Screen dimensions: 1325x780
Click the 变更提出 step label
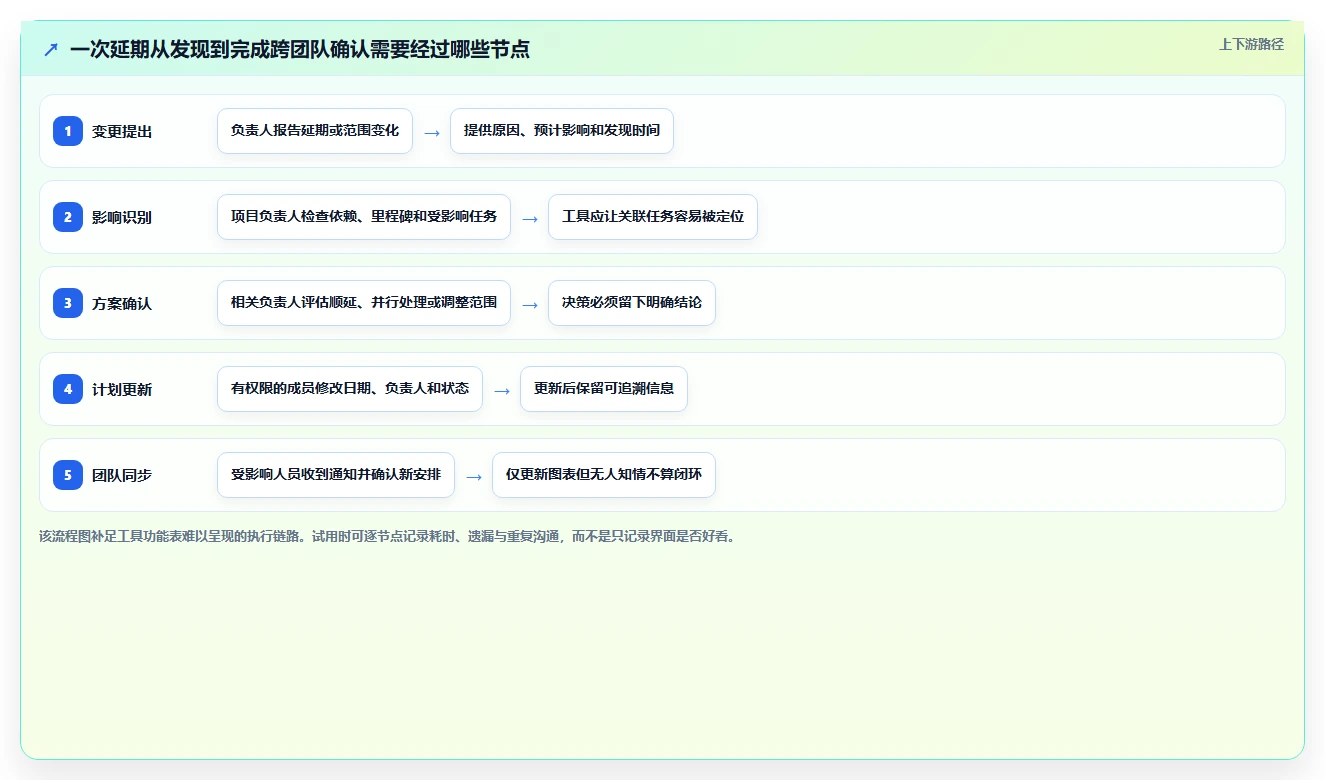pos(122,131)
